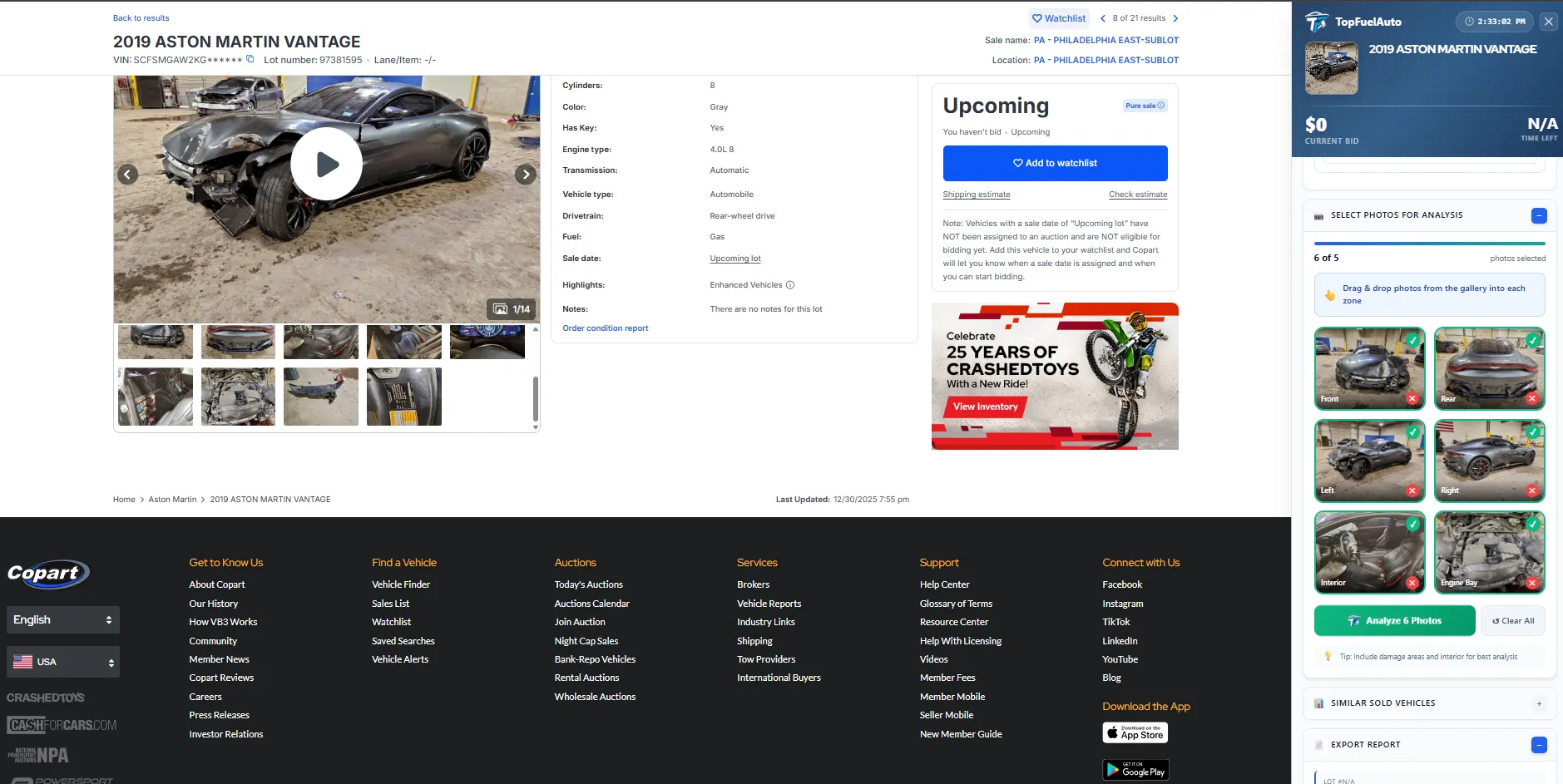Toggle the green checkmark on the Interior photo

pyautogui.click(x=1412, y=524)
